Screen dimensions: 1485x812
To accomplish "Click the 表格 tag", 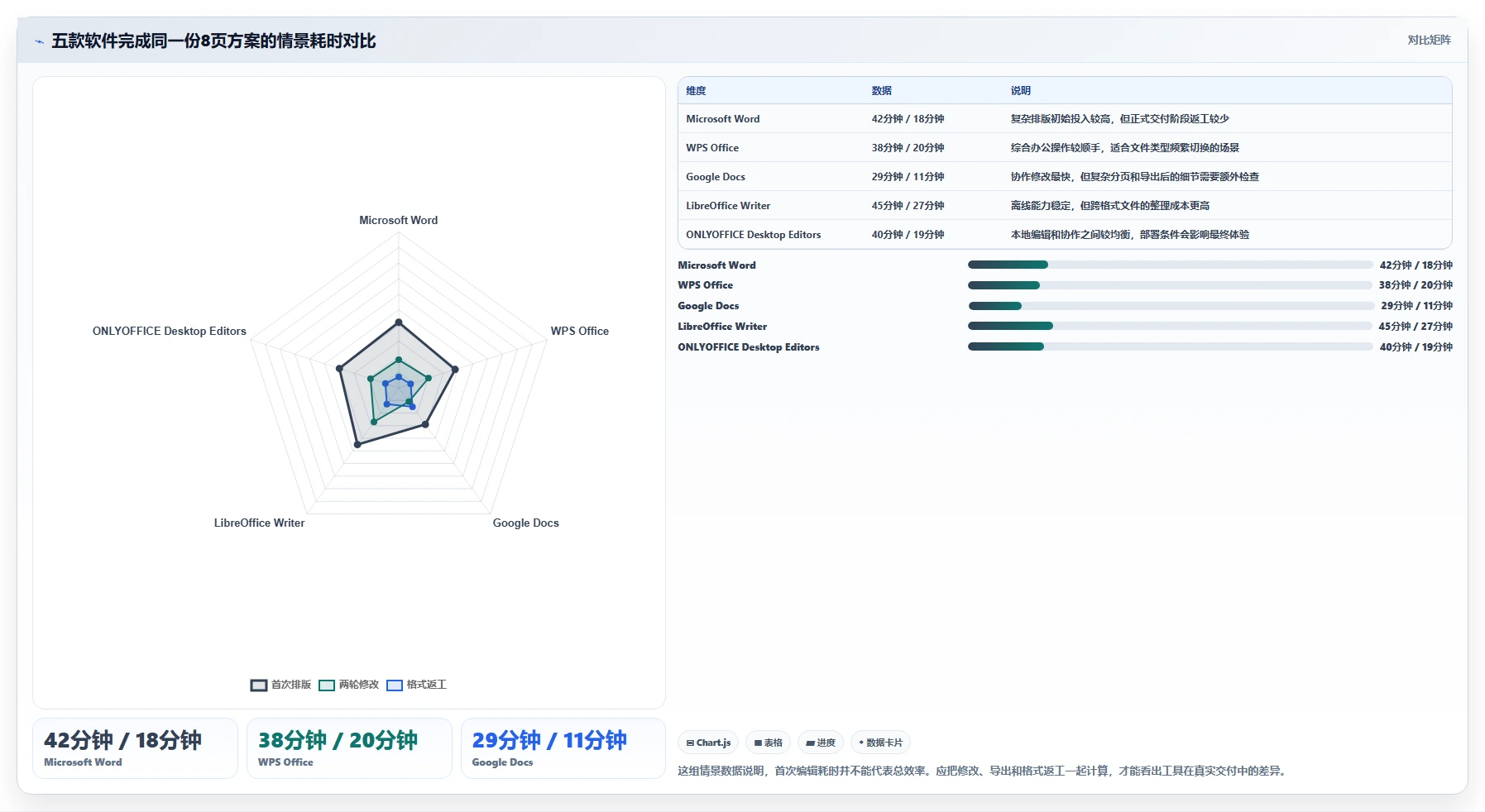I will pyautogui.click(x=769, y=743).
